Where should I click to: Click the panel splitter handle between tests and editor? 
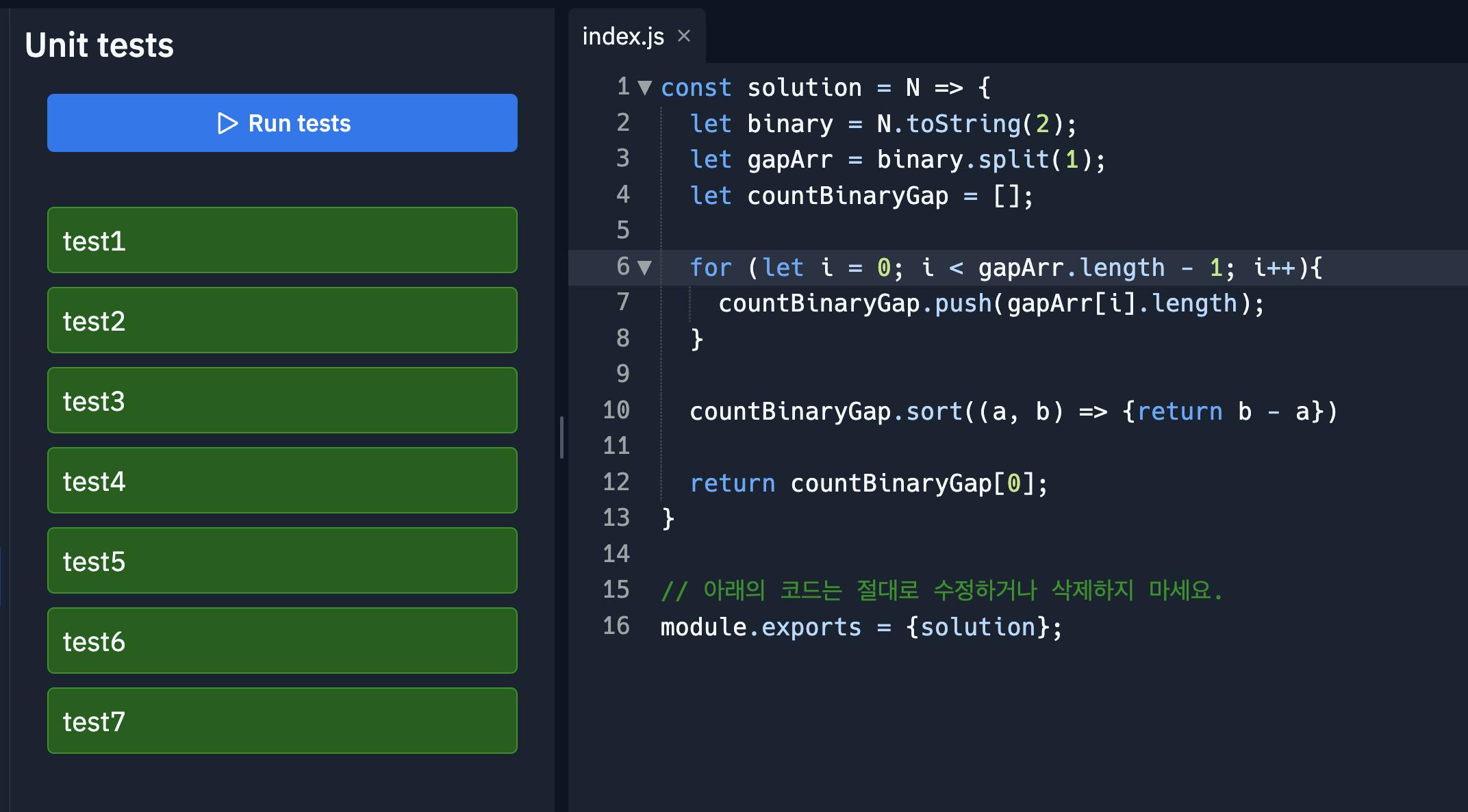pyautogui.click(x=561, y=437)
